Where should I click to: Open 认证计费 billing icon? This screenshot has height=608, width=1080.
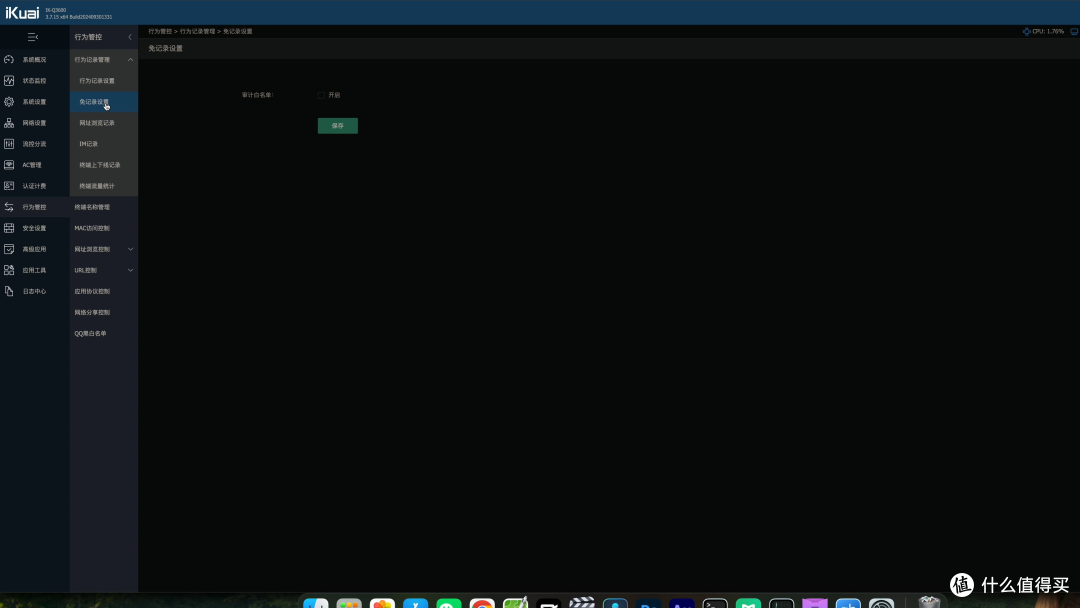pyautogui.click(x=9, y=186)
